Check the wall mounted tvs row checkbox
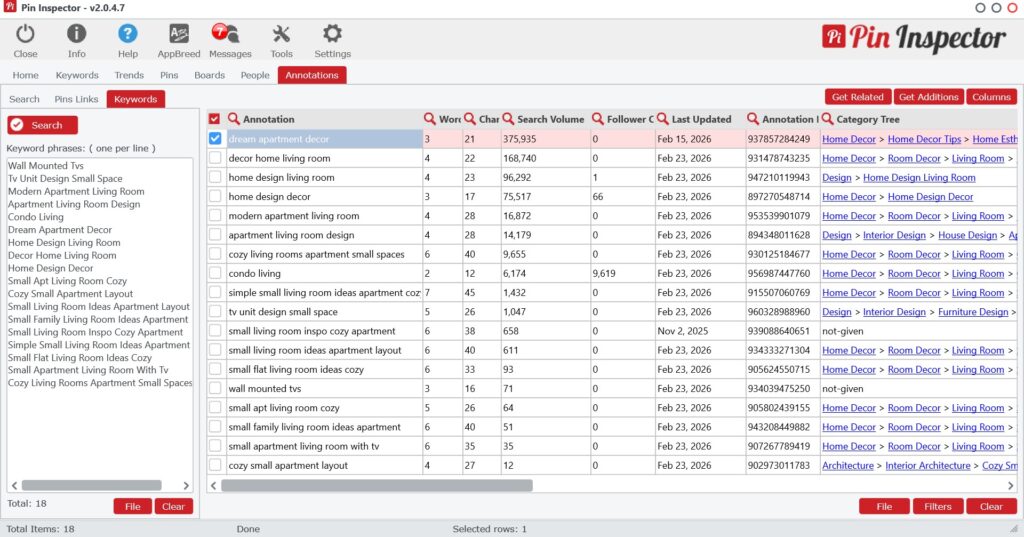Screen dimensions: 1024x537 pos(215,388)
